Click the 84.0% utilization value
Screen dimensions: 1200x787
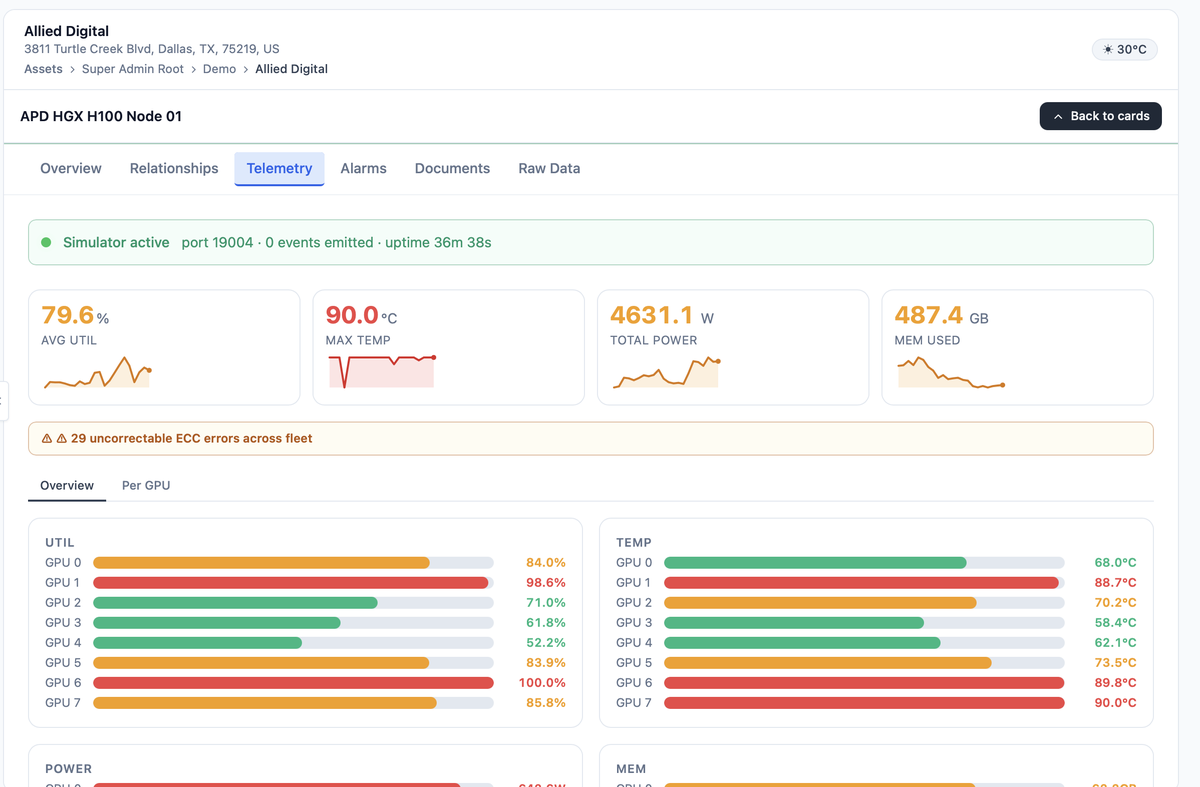[546, 563]
